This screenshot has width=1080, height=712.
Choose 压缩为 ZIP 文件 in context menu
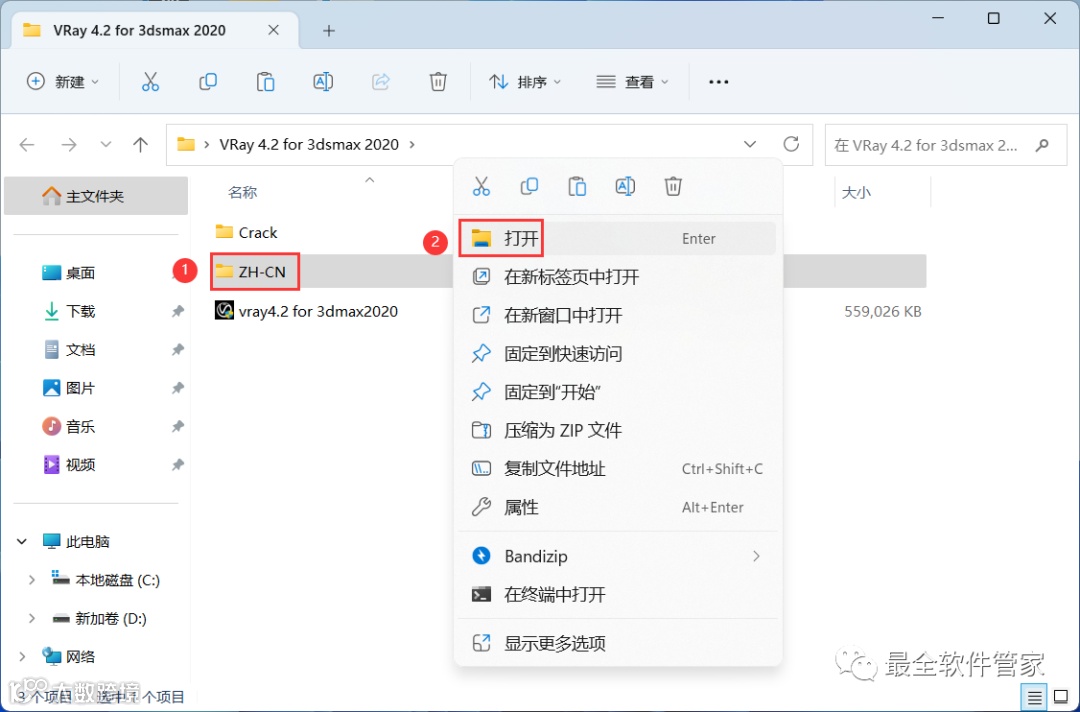coord(618,430)
